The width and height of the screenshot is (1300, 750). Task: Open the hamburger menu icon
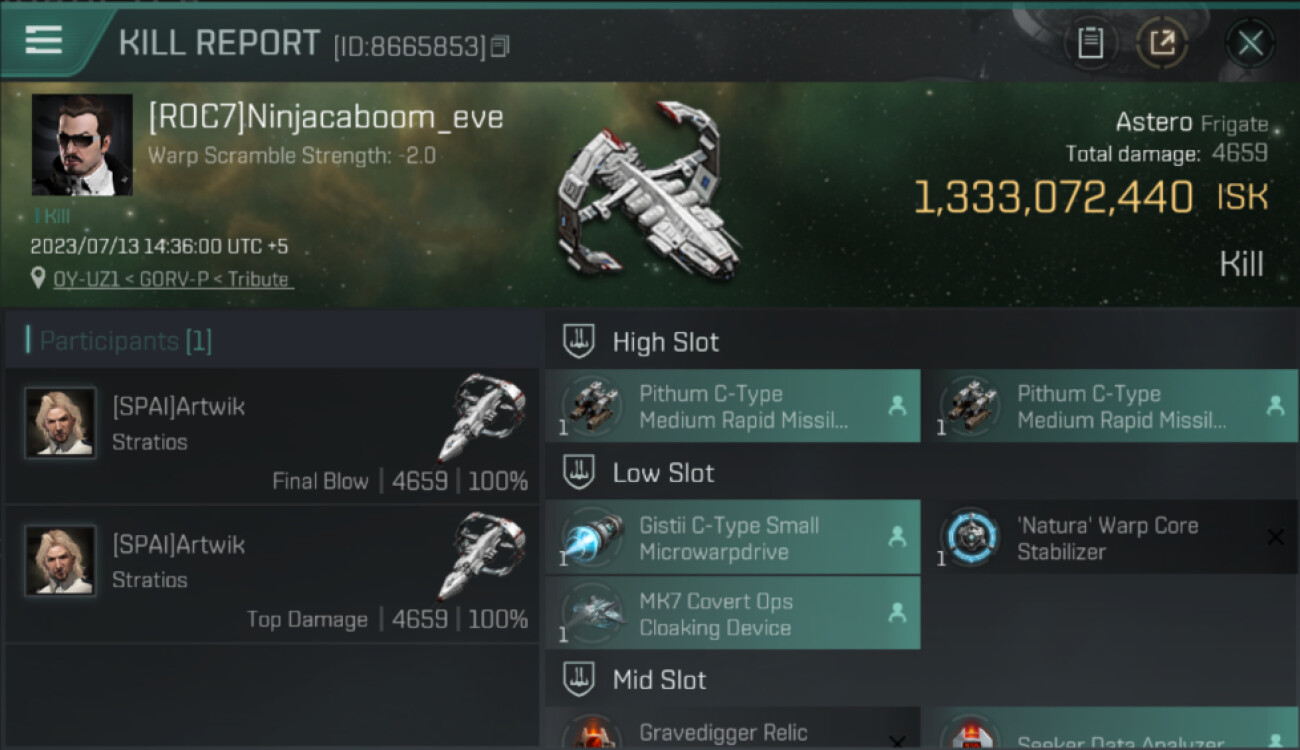[44, 40]
